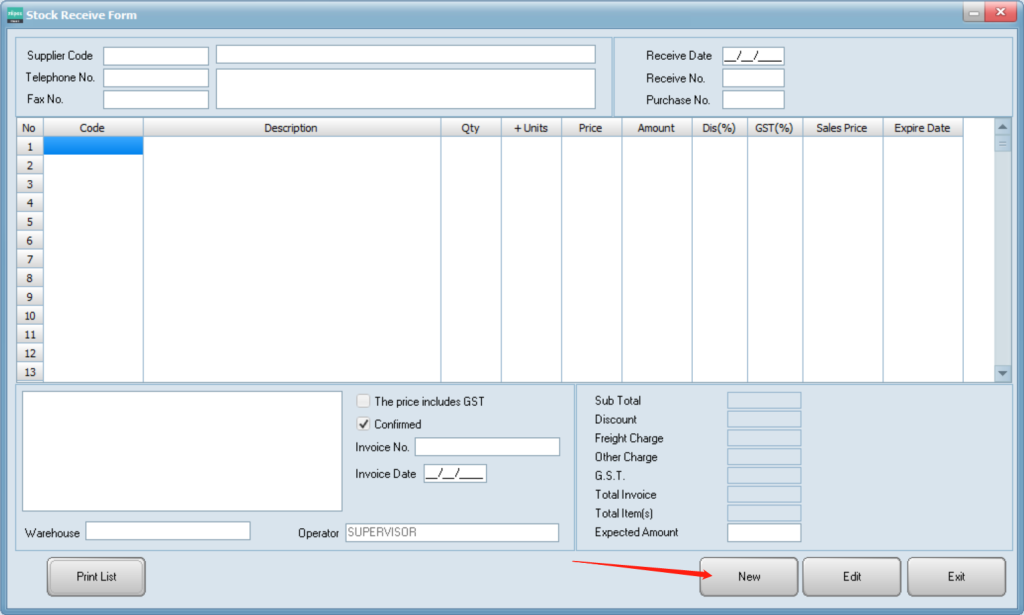Viewport: 1024px width, 615px height.
Task: Uncheck the Confirmed checkbox
Action: tap(364, 424)
